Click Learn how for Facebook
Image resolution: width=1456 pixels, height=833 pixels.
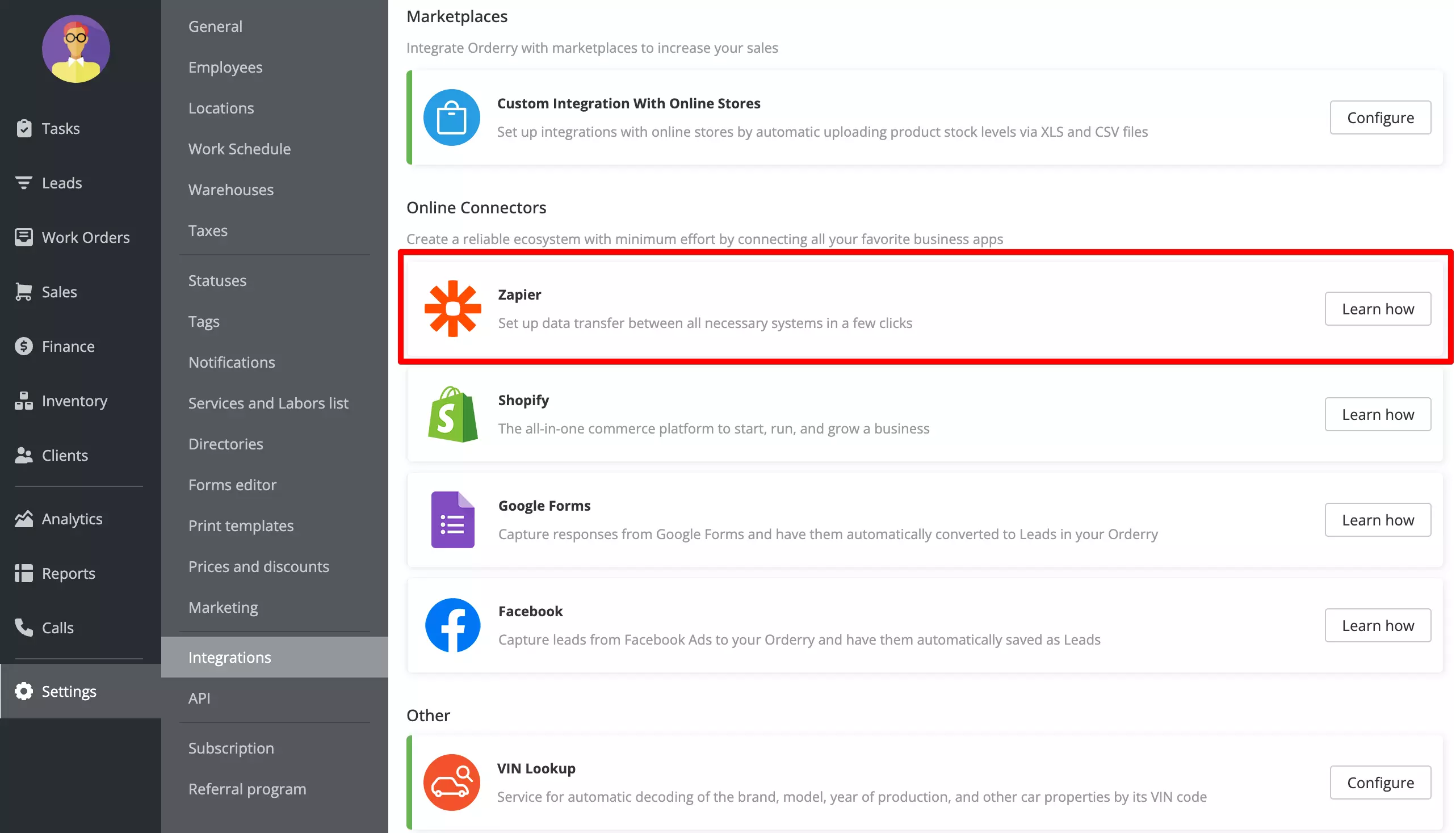(1378, 625)
